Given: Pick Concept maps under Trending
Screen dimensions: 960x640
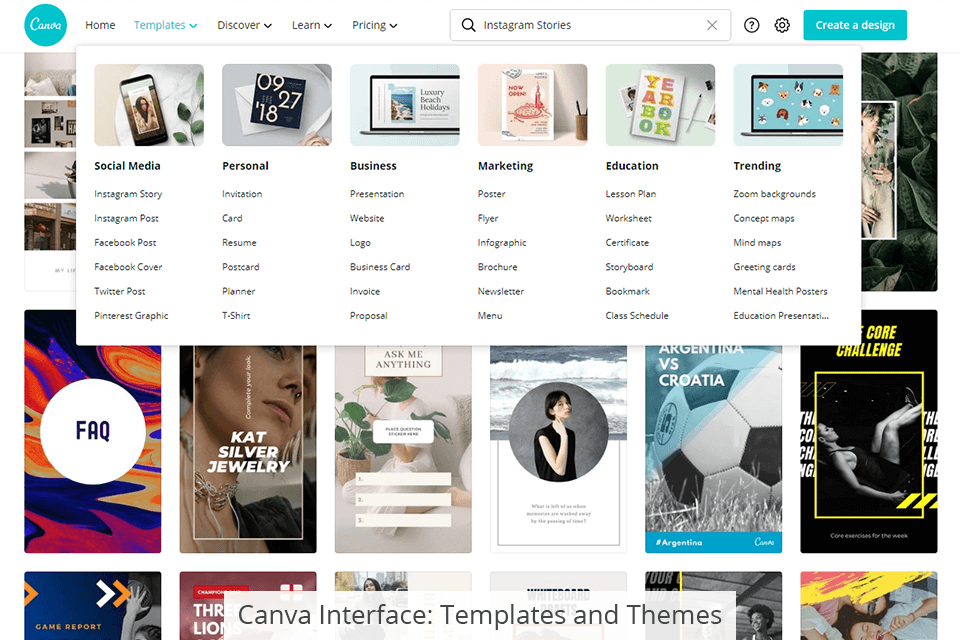Looking at the screenshot, I should point(763,219).
